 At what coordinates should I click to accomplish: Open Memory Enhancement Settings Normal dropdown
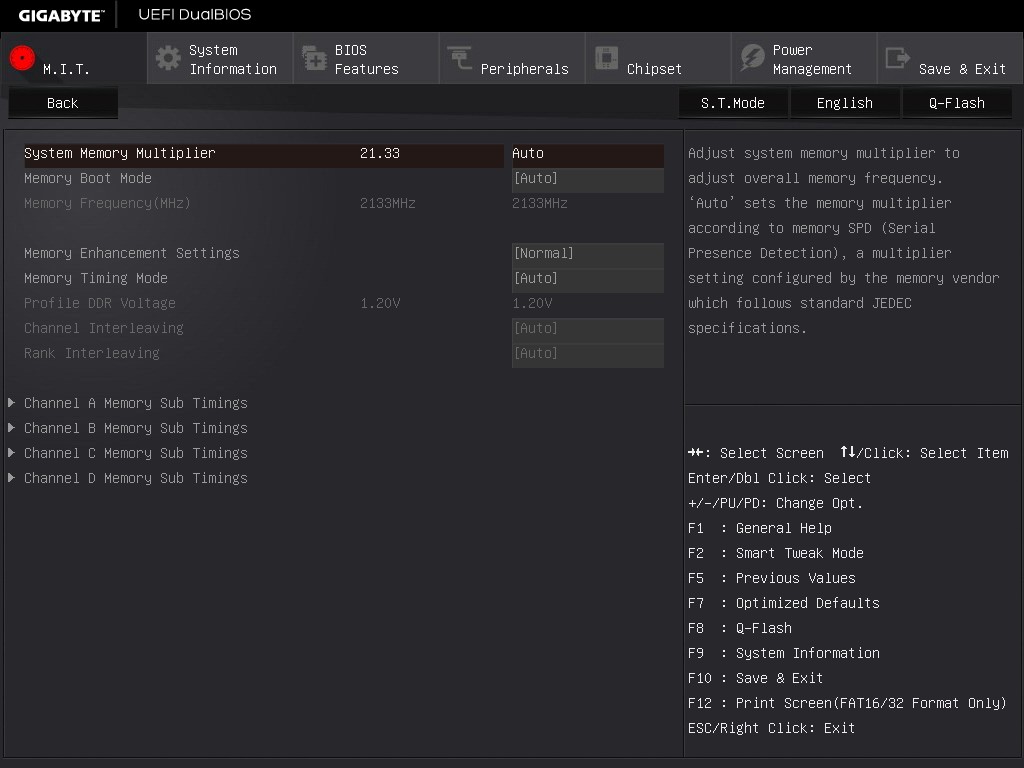[588, 255]
